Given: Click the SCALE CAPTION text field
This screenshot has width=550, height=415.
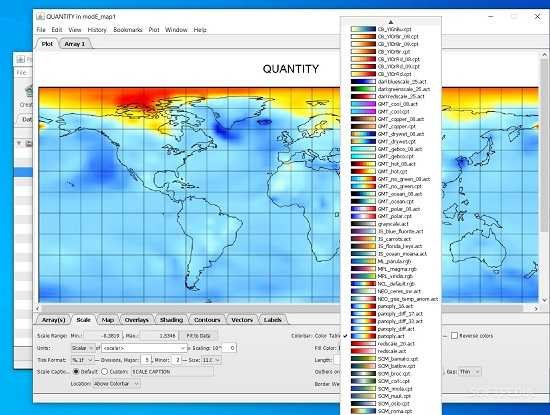Looking at the screenshot, I should [x=172, y=372].
